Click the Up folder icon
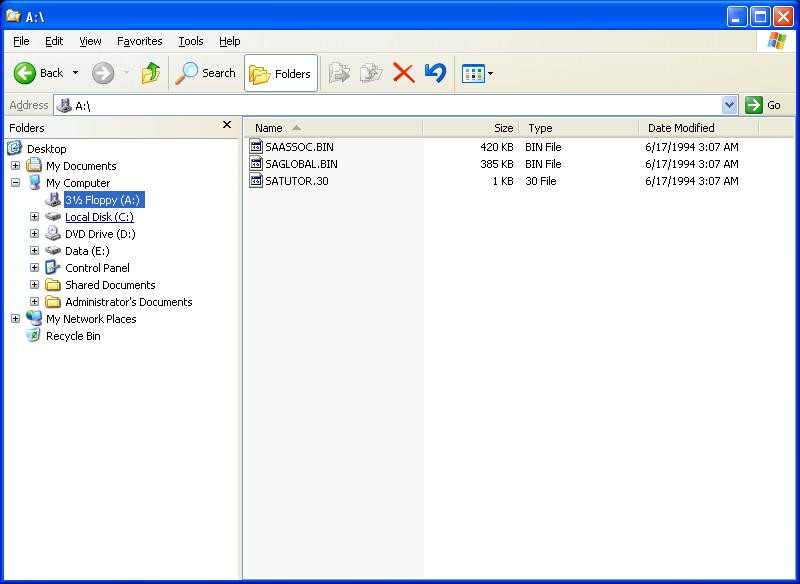Screen dimensions: 800x584 pos(152,72)
